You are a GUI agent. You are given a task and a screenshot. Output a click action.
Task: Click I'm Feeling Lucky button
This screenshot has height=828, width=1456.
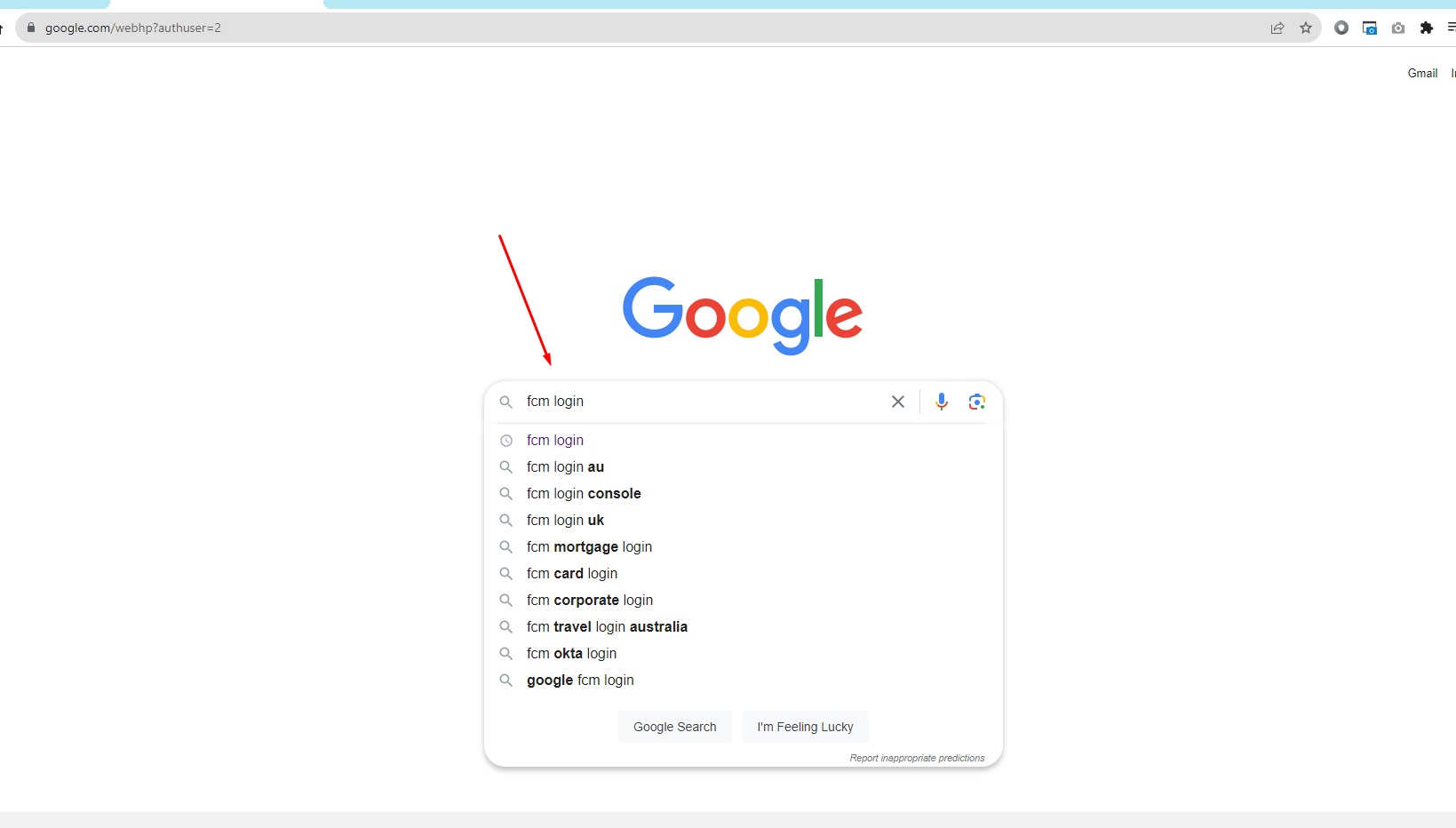(805, 727)
